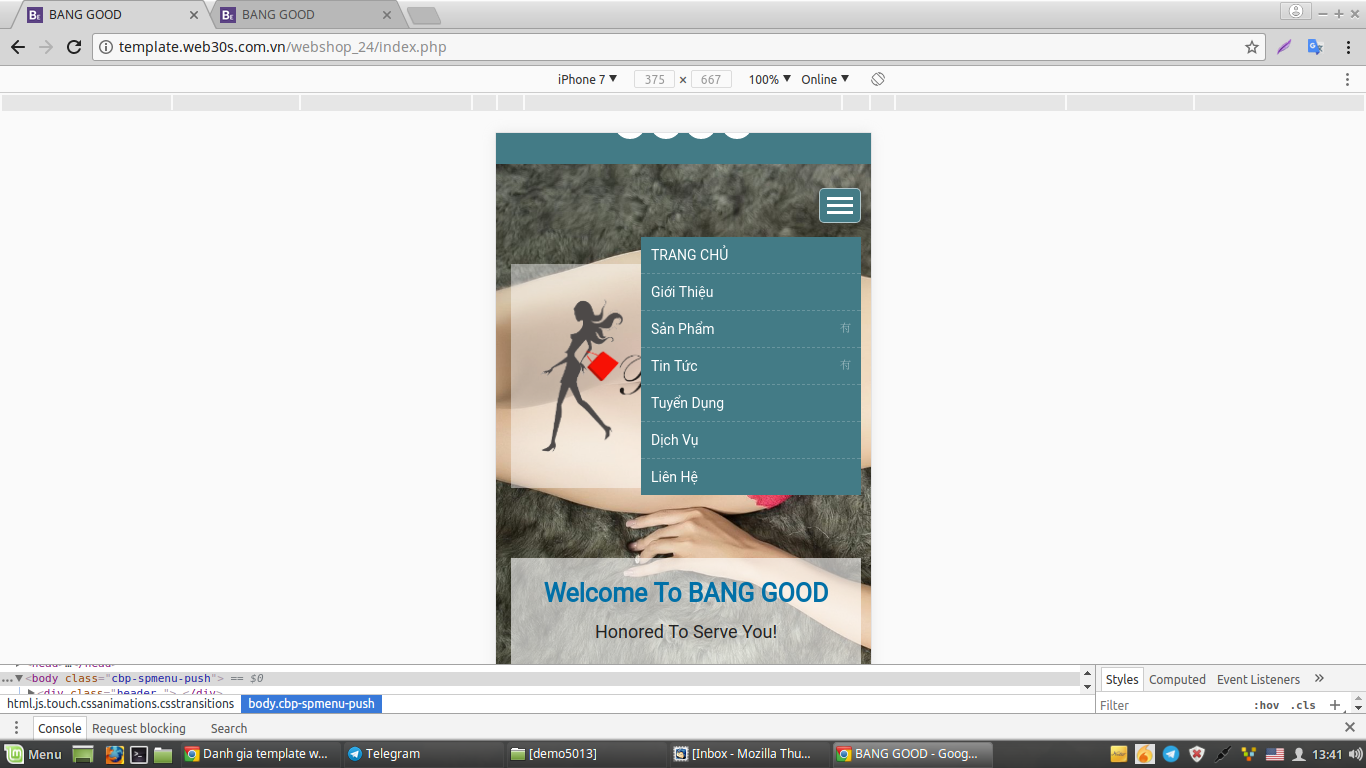Select the html.js.touch breadcrumb

click(x=120, y=704)
